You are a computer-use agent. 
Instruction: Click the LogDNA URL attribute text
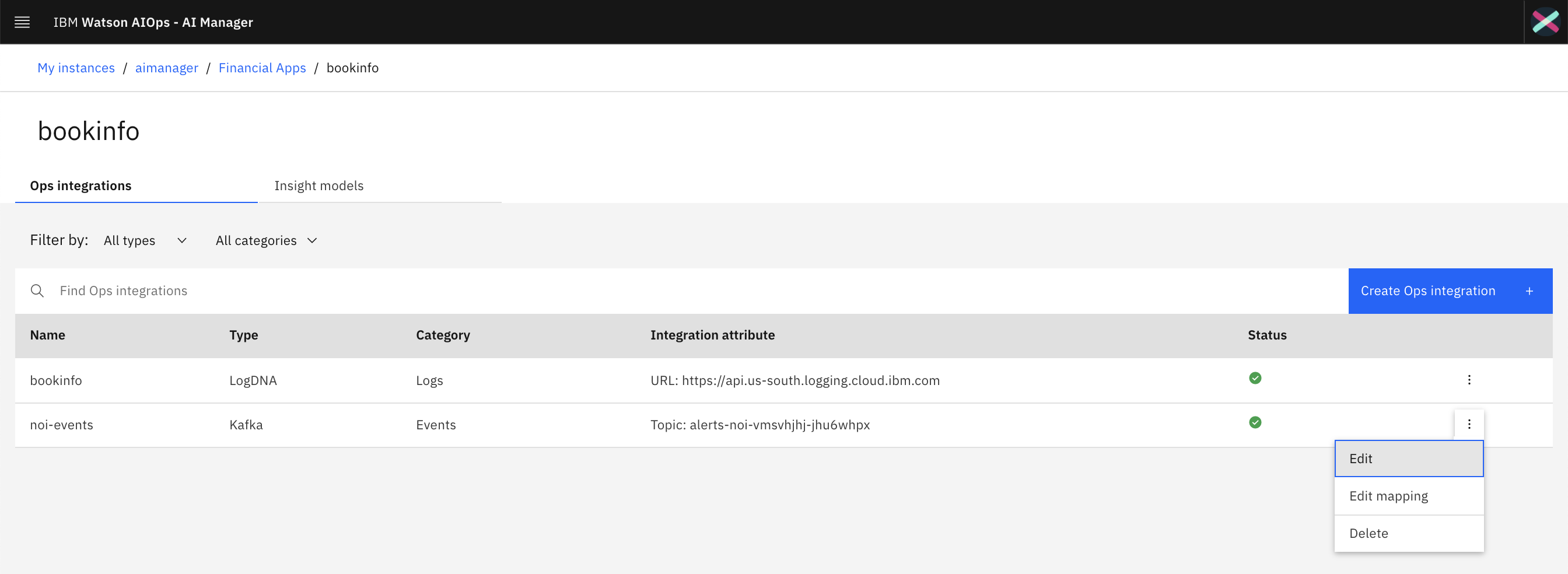[795, 380]
